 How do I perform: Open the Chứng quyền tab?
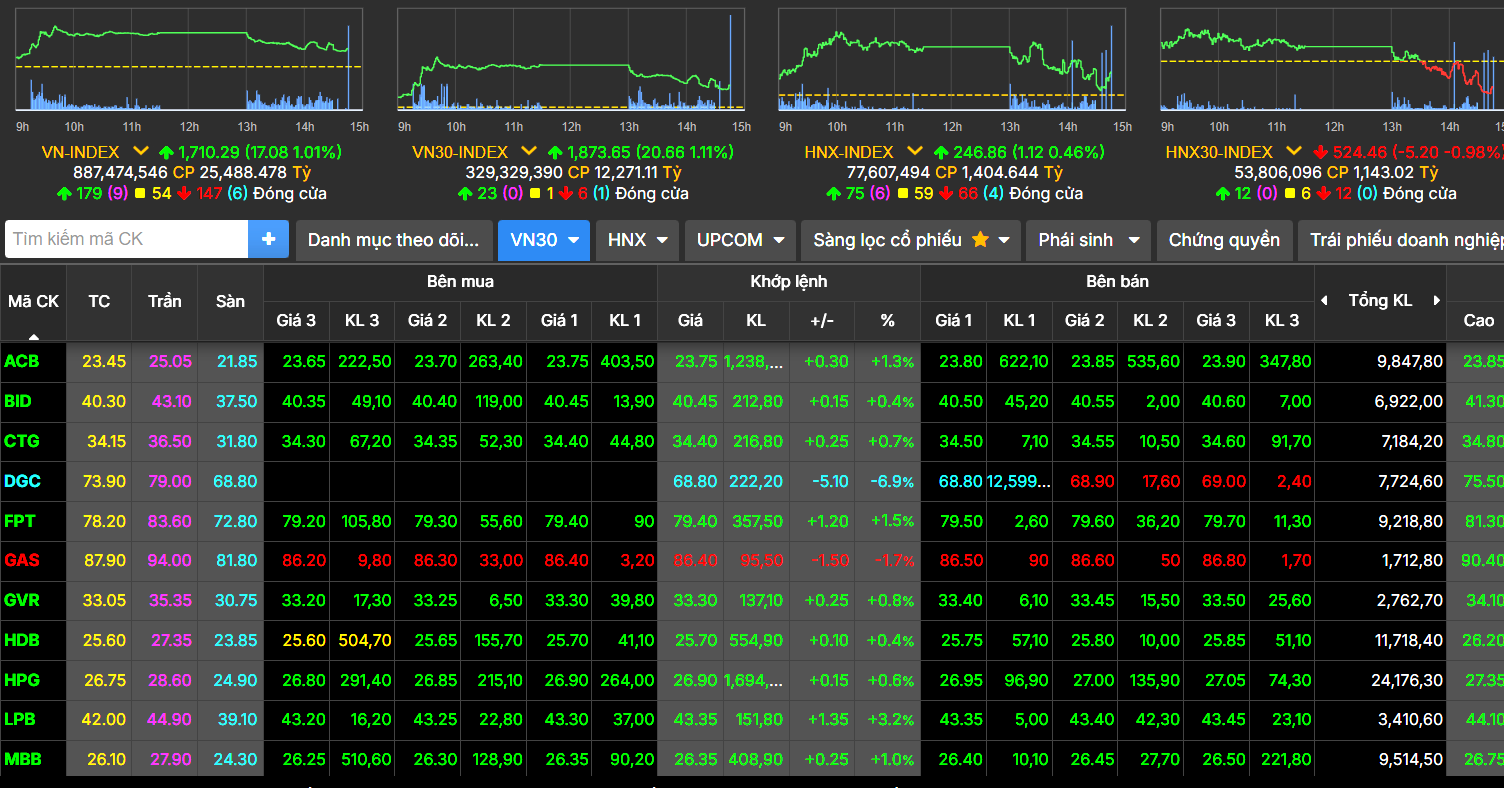[1223, 240]
